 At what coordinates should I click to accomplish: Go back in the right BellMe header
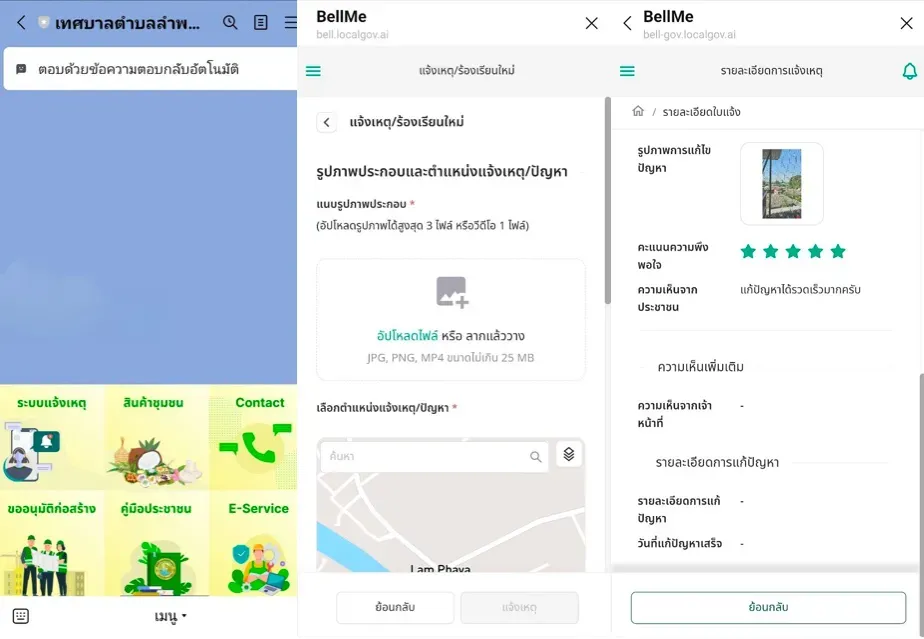[x=627, y=23]
